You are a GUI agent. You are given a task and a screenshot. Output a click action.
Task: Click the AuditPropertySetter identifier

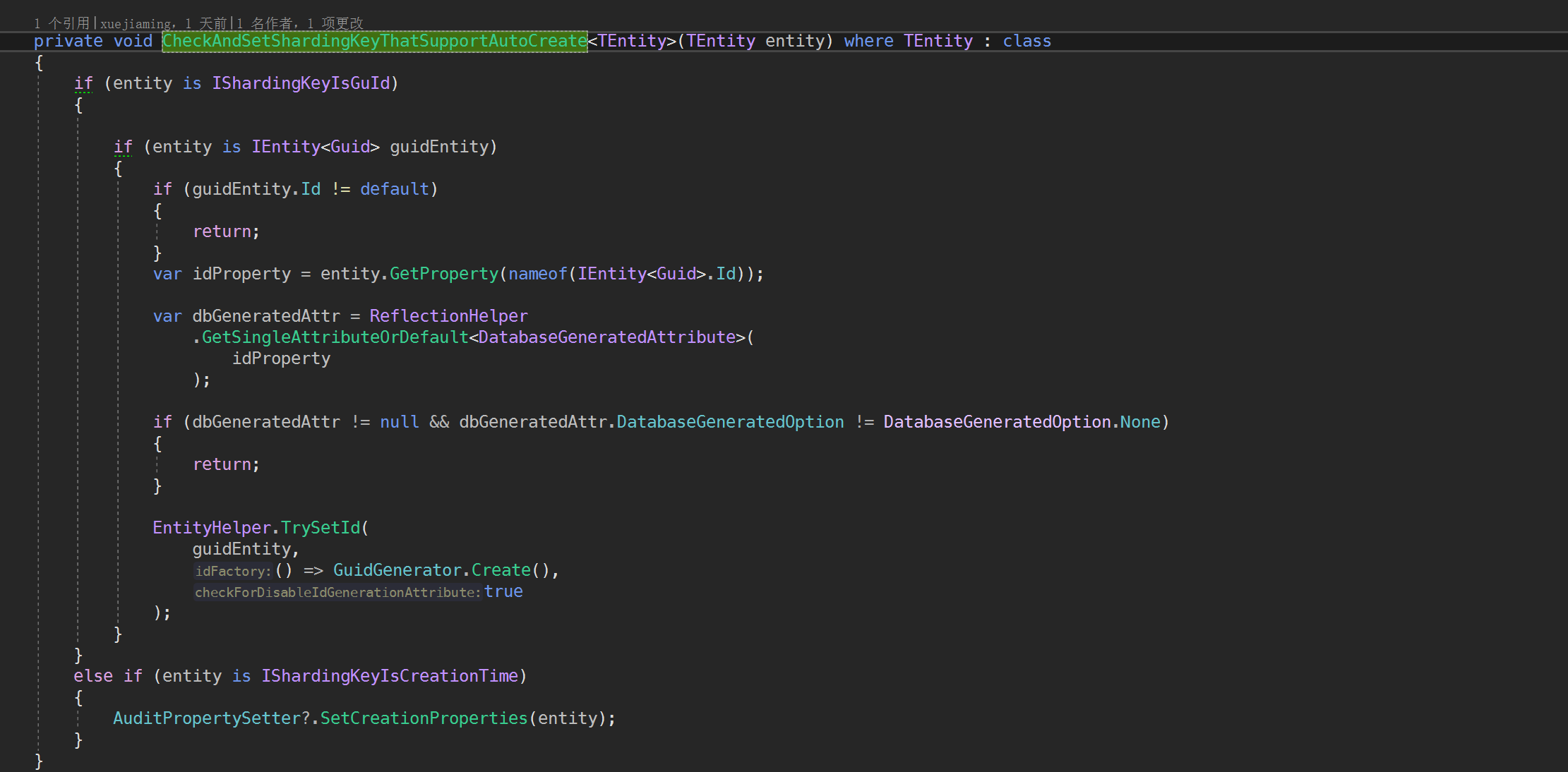[x=207, y=718]
